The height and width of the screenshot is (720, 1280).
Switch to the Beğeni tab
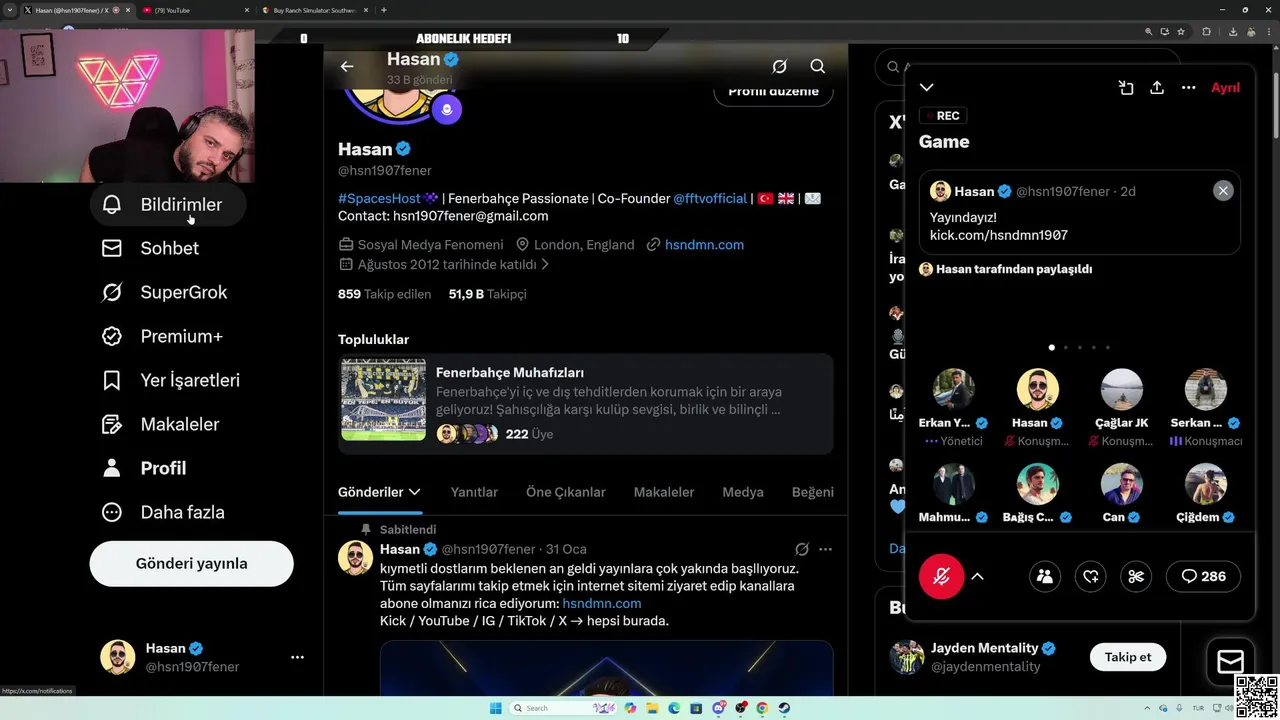(813, 492)
